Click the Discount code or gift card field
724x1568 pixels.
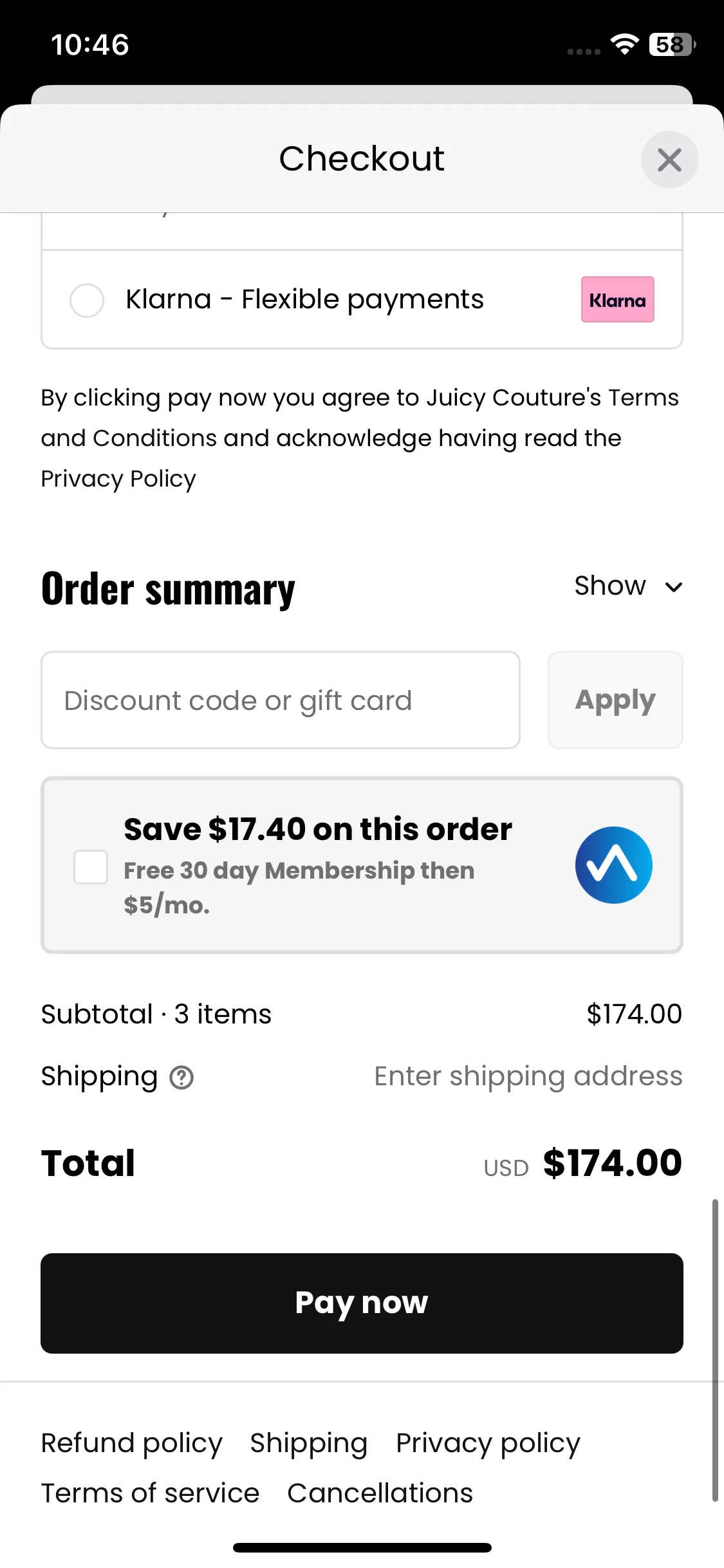[281, 700]
